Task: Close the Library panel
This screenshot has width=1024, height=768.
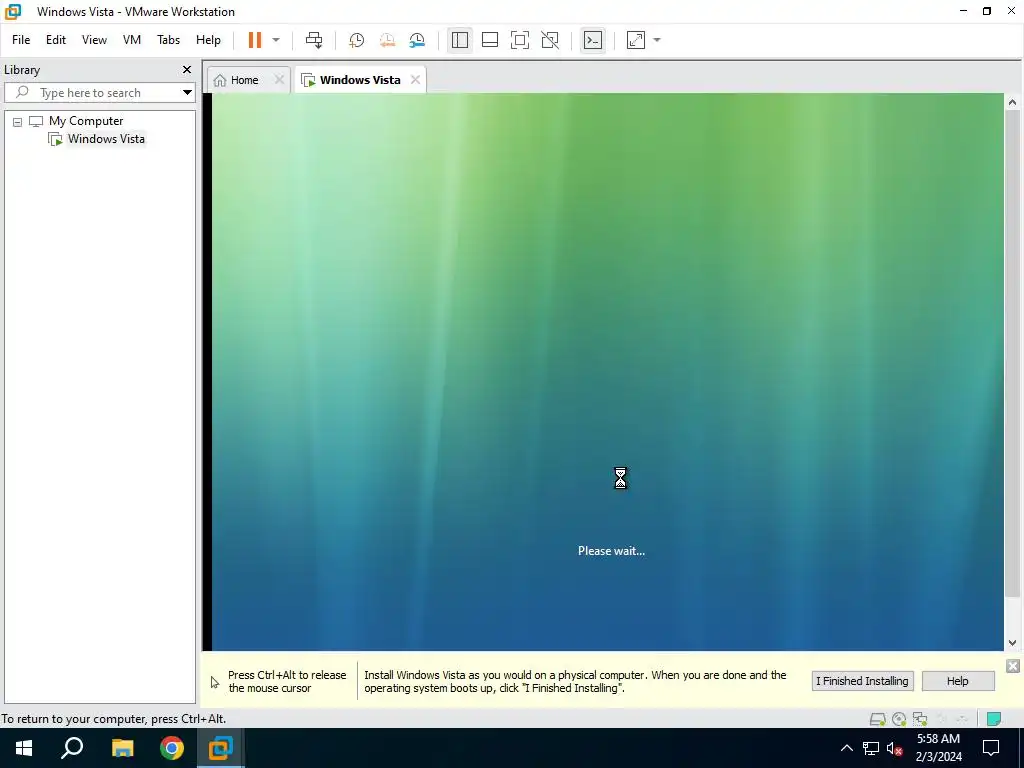Action: pyautogui.click(x=187, y=69)
